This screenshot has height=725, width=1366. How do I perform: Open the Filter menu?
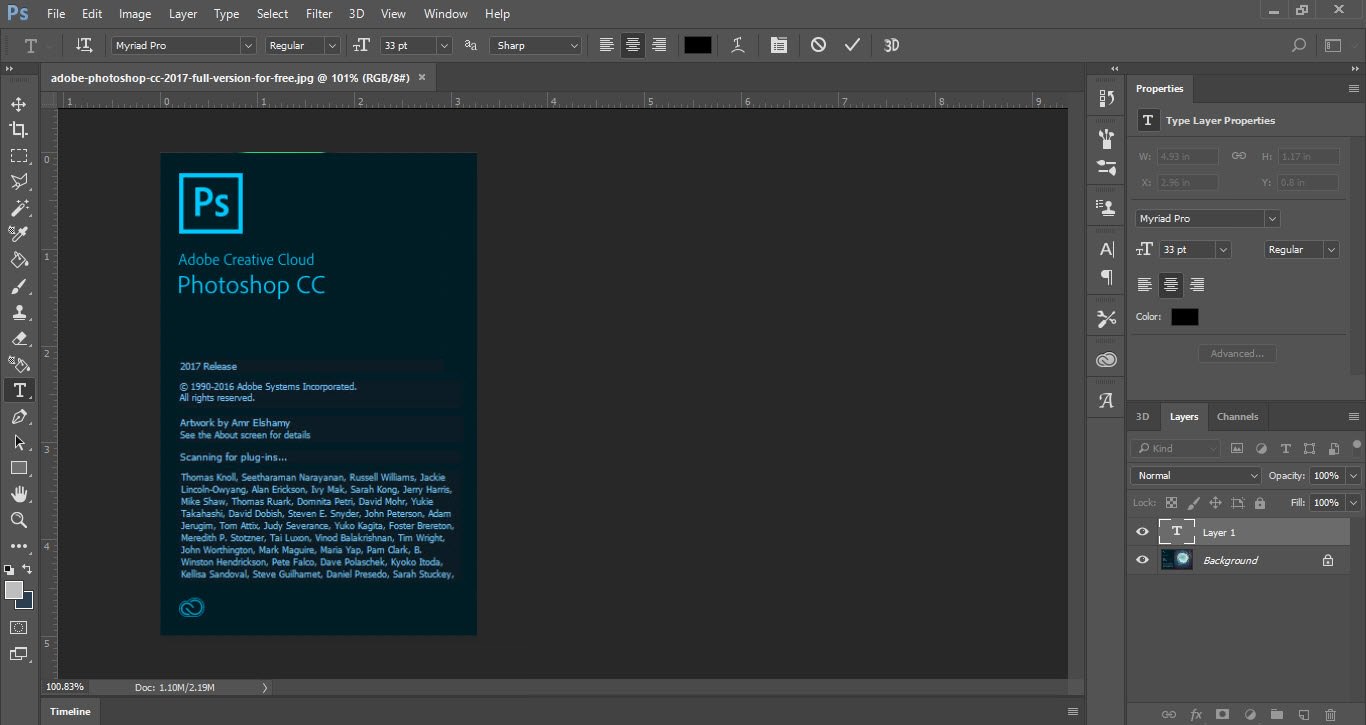point(319,14)
